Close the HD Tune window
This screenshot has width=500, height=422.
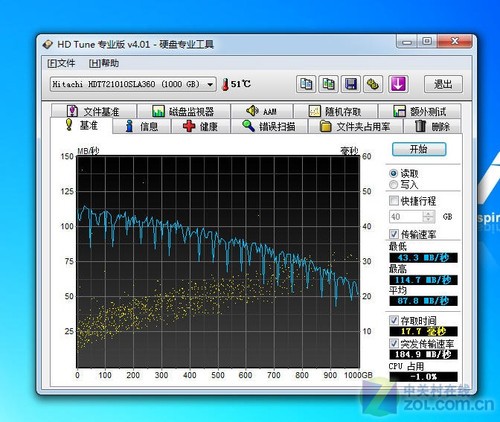coord(455,42)
